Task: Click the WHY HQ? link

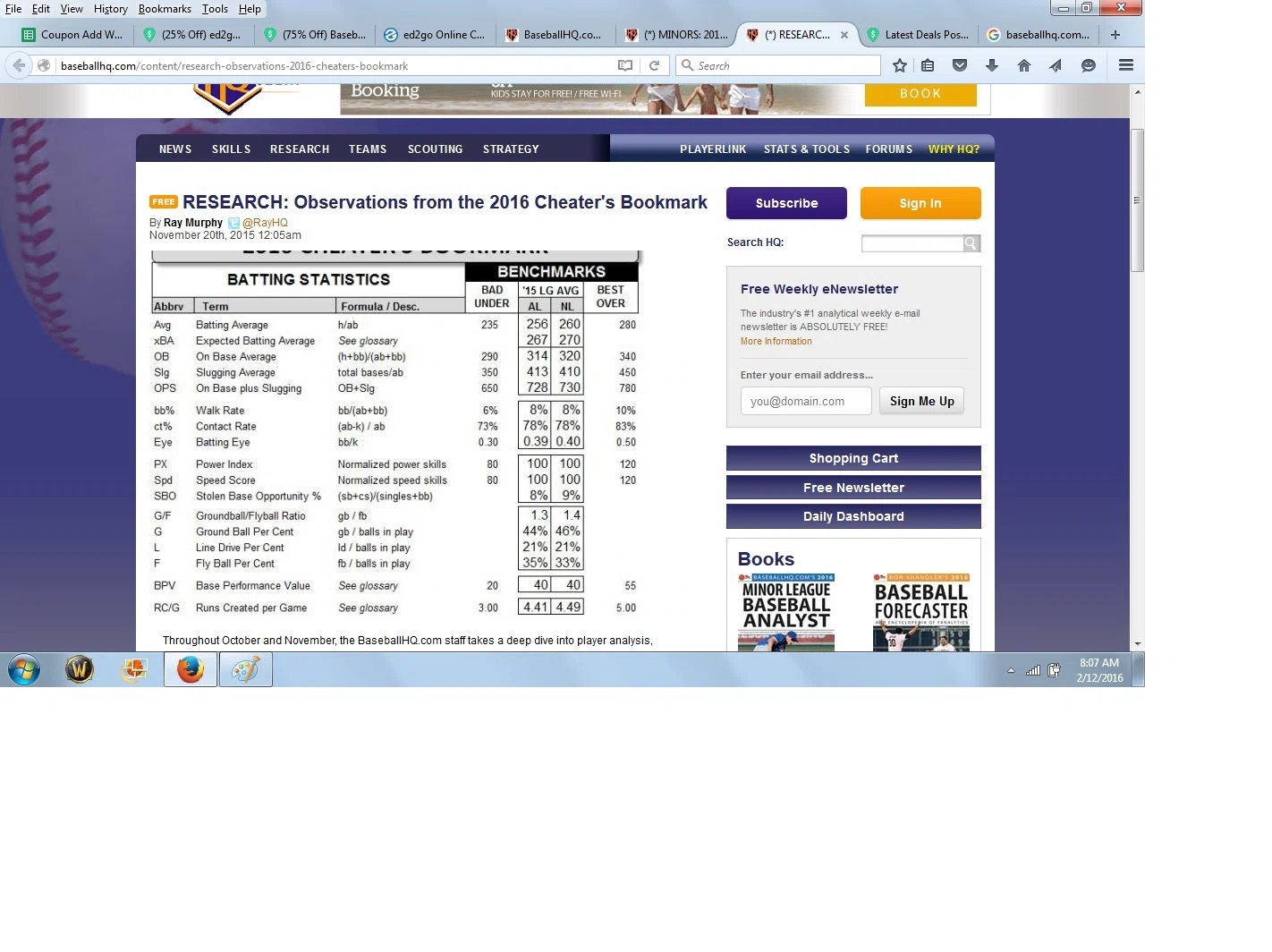Action: 954,149
